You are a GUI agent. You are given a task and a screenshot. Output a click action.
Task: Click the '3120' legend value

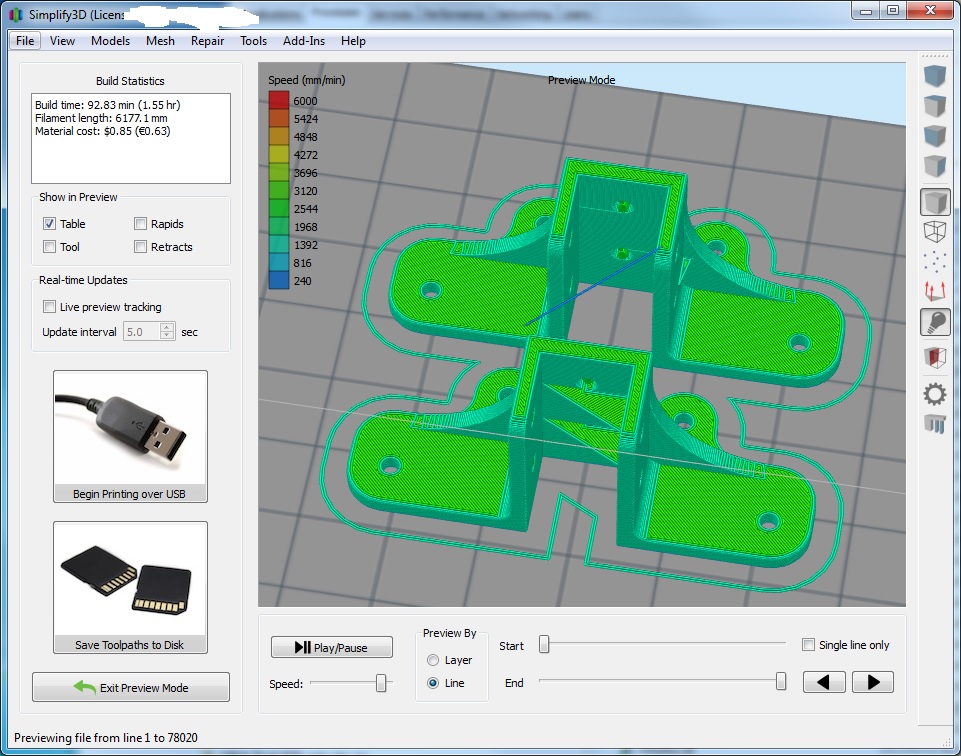305,191
